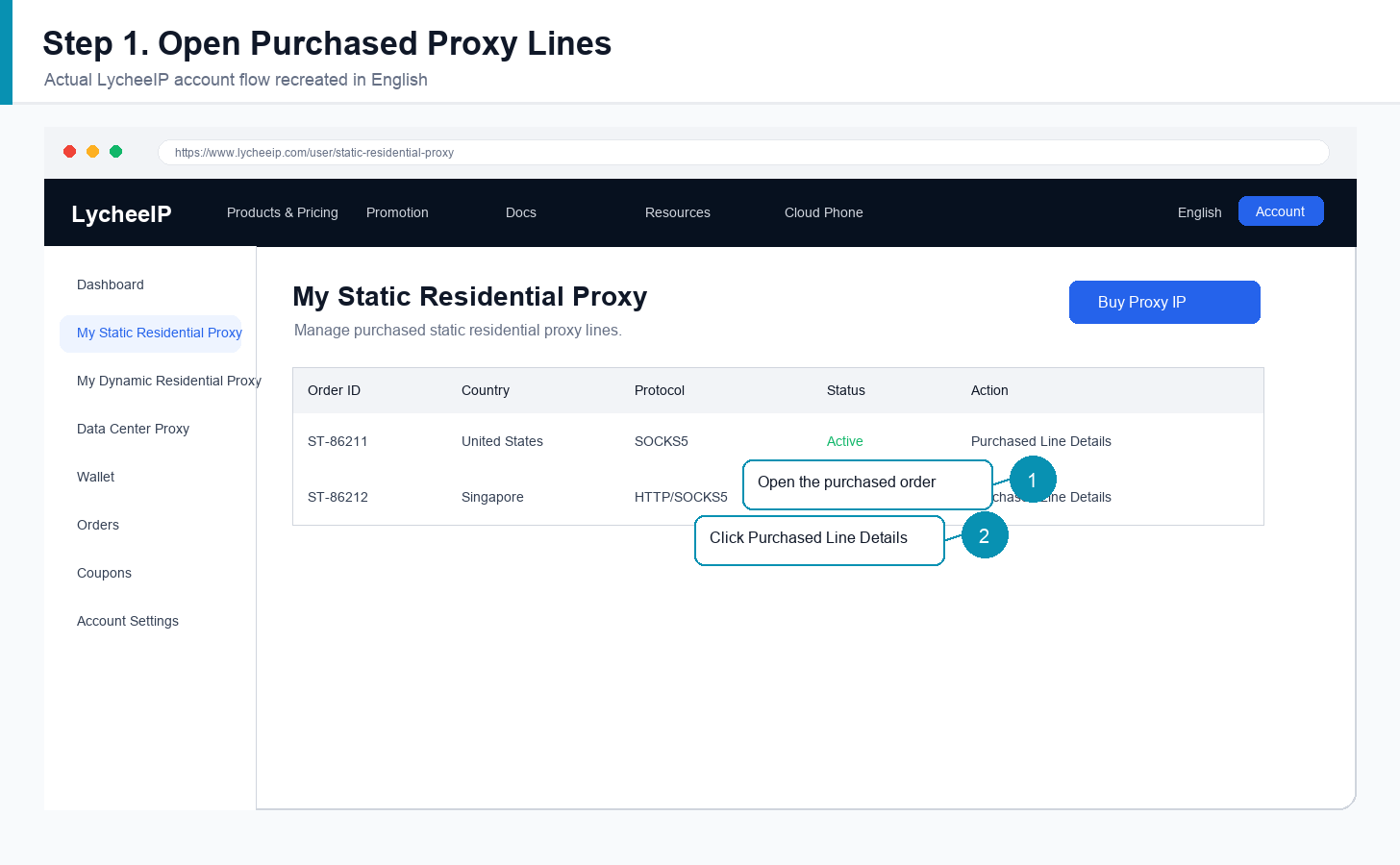
Task: Open Account Settings in sidebar
Action: pos(128,621)
